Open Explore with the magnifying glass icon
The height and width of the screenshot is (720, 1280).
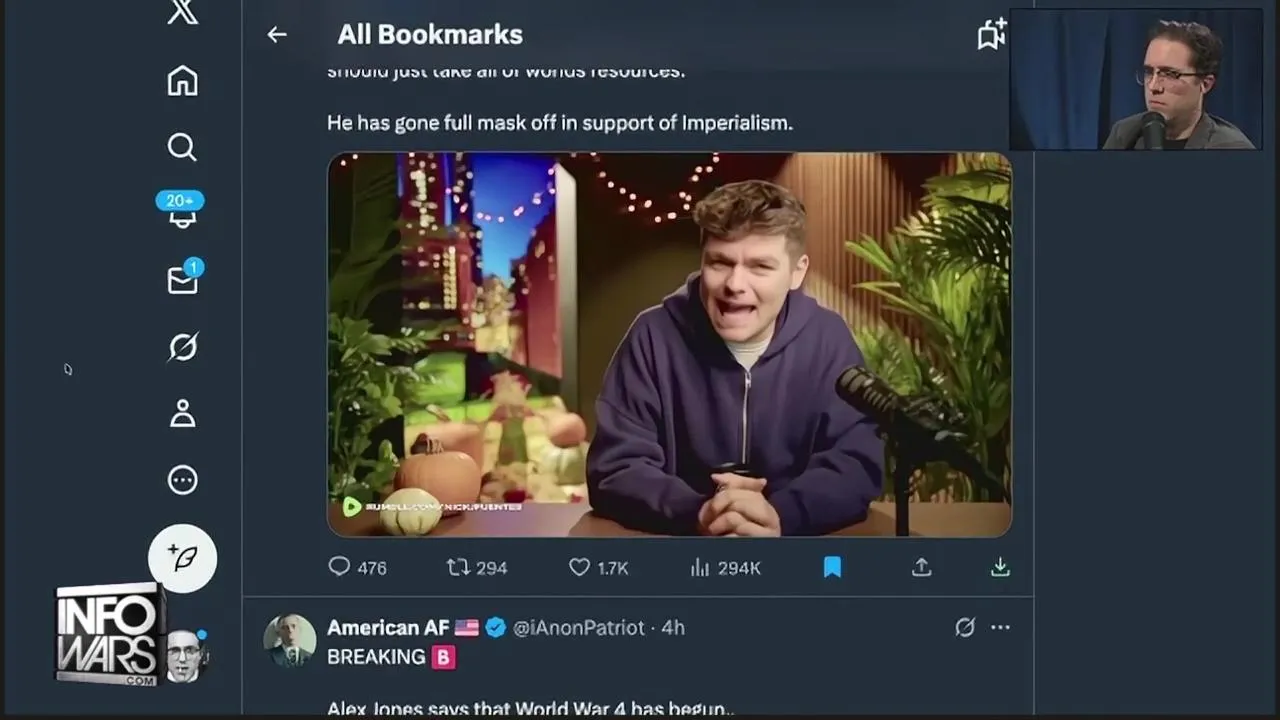182,147
